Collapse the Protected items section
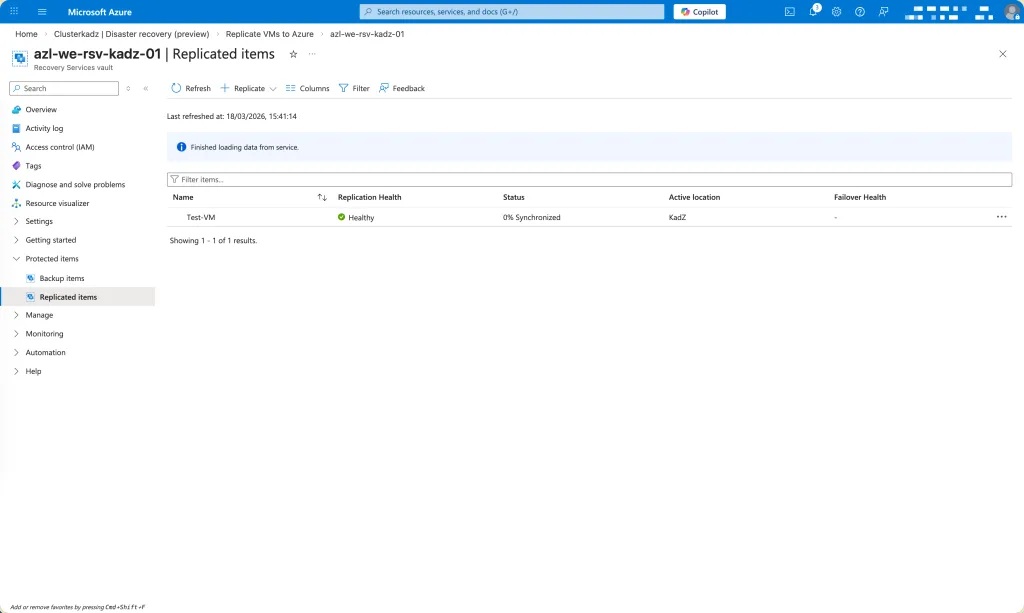The height and width of the screenshot is (613, 1024). (52, 259)
